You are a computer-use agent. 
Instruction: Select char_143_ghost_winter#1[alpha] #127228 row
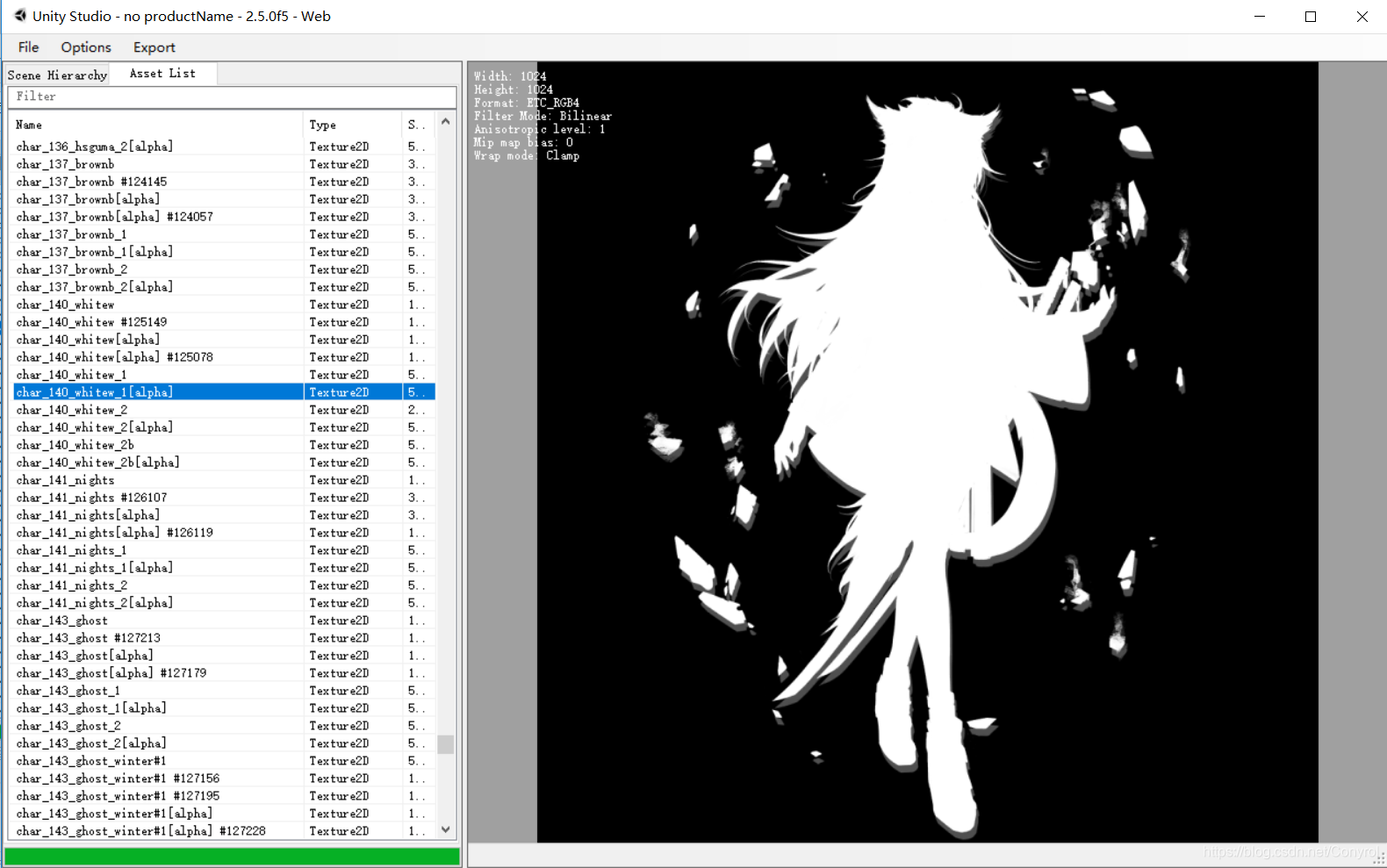[224, 831]
